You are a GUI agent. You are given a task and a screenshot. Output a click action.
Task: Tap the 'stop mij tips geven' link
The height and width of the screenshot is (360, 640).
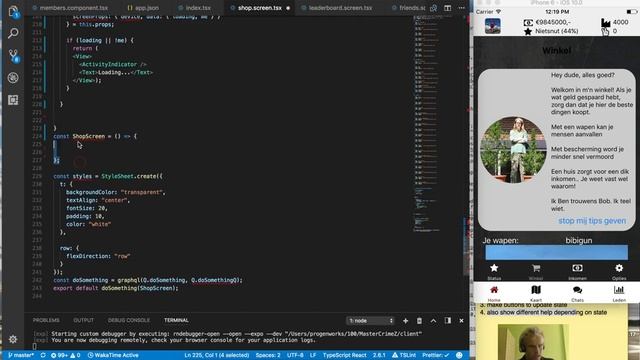coord(592,221)
